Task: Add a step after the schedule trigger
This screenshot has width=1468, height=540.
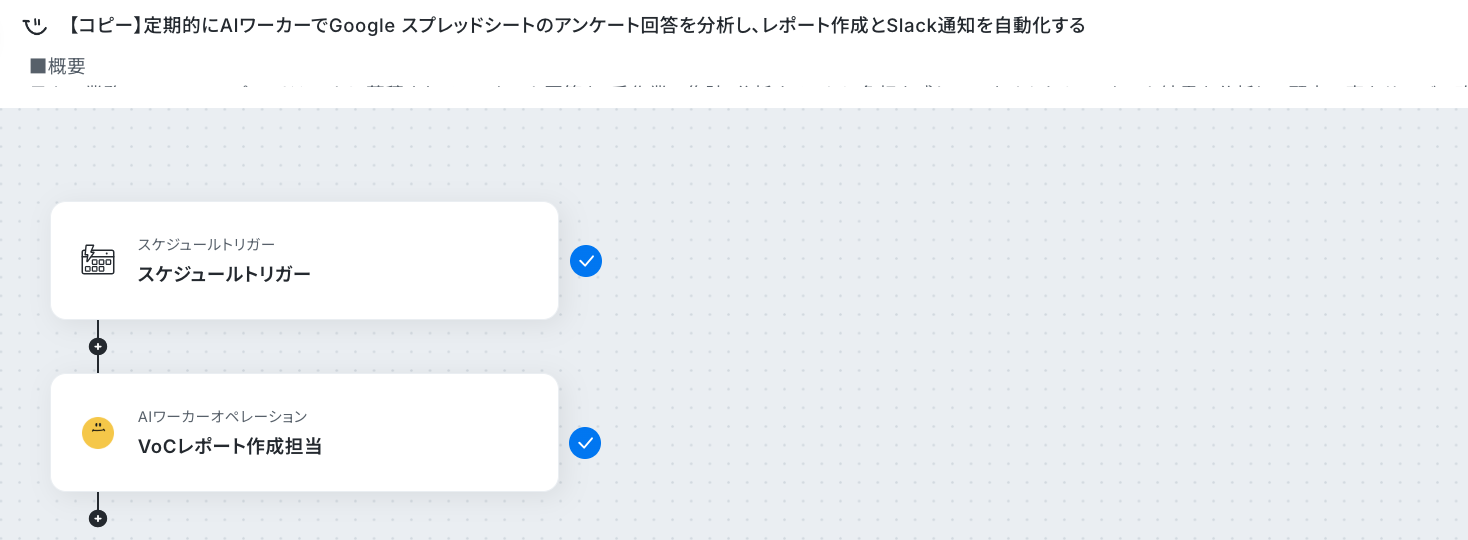Action: 97,347
